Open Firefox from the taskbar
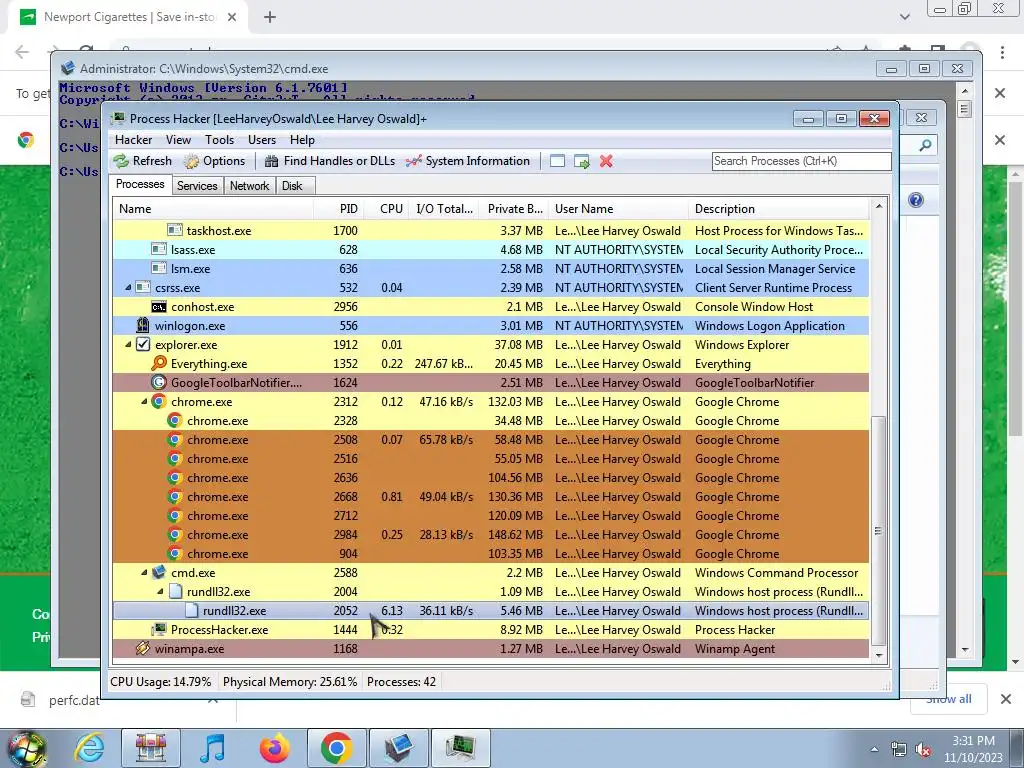This screenshot has width=1024, height=768. (x=274, y=748)
